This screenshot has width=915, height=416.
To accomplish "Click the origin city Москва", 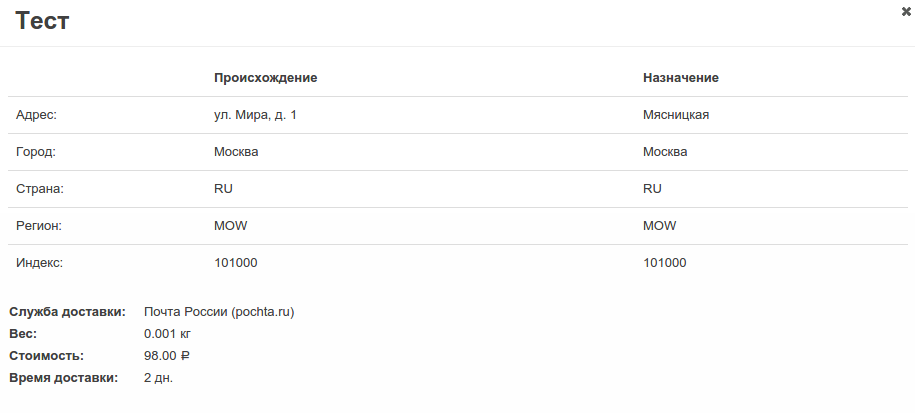I will point(237,152).
